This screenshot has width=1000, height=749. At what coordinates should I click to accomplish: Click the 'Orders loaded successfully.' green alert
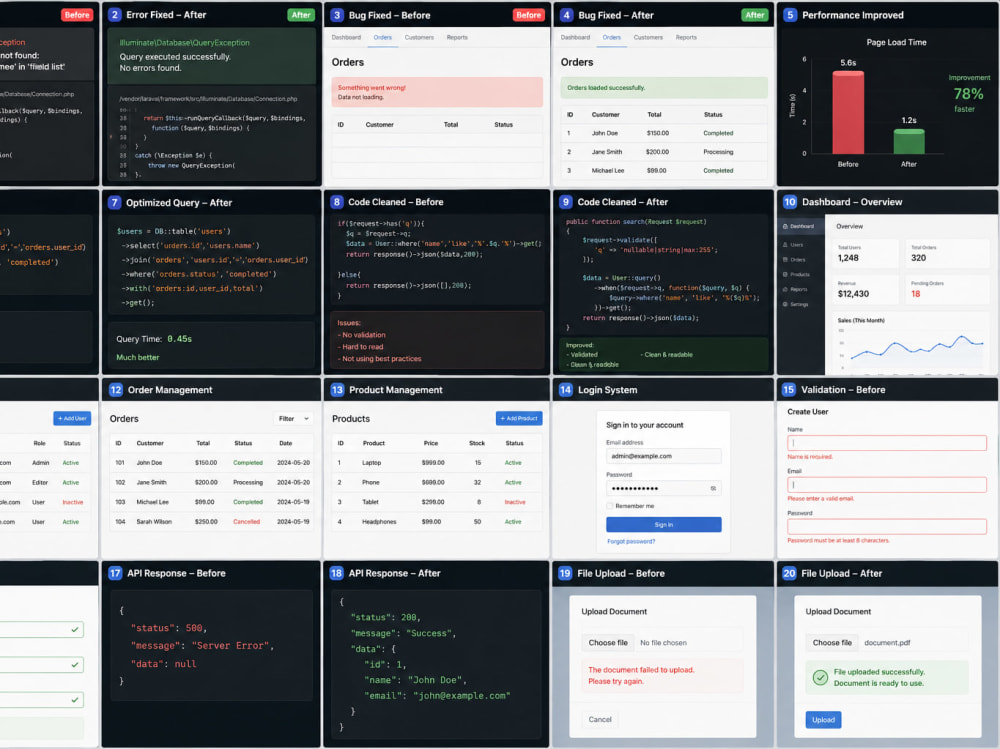pyautogui.click(x=664, y=88)
